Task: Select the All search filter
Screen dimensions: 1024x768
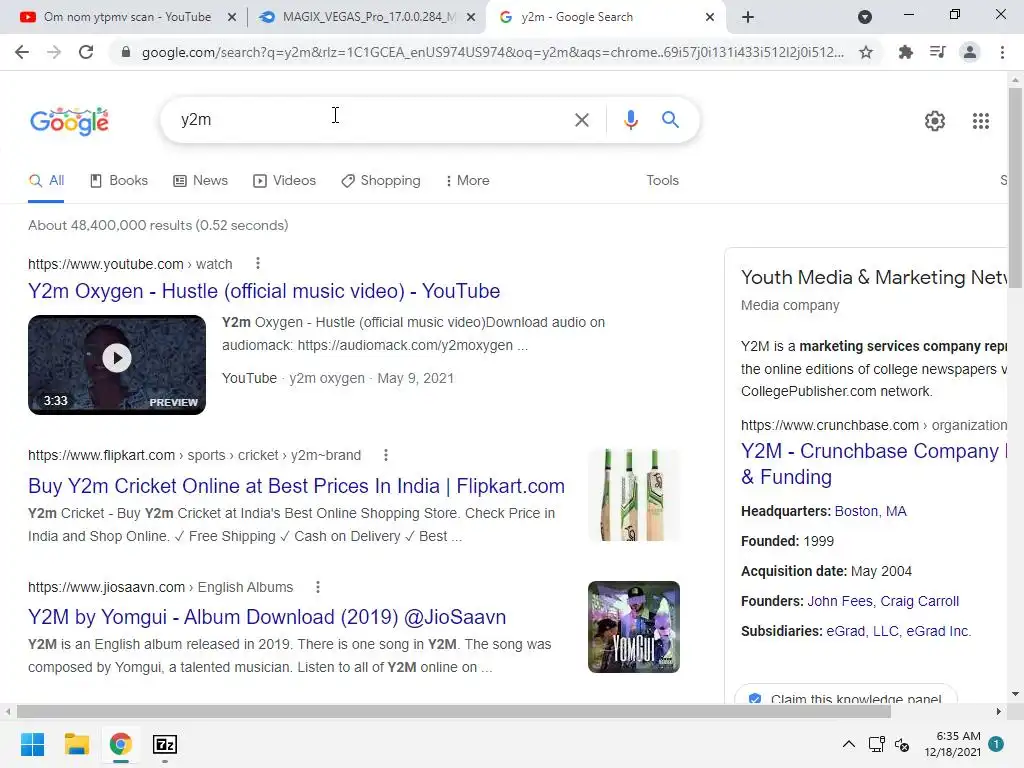Action: (46, 181)
